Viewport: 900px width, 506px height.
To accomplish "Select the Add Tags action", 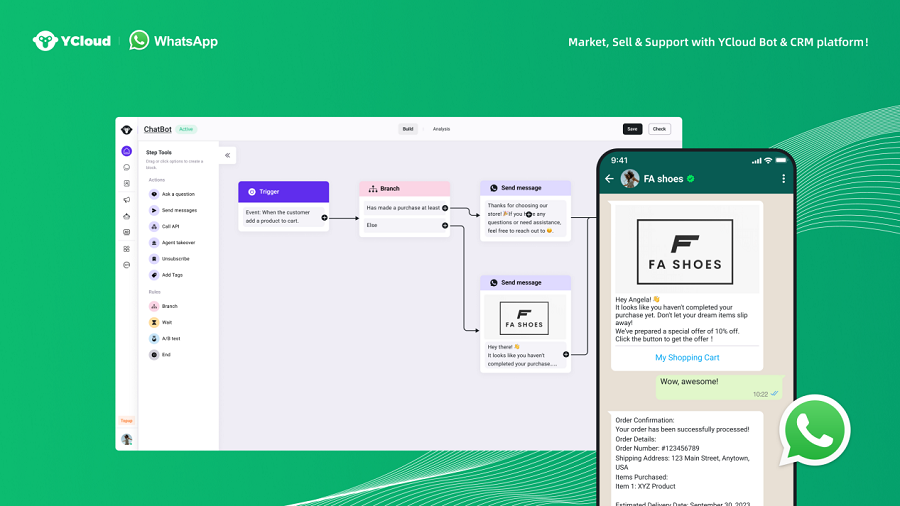I will 166,275.
